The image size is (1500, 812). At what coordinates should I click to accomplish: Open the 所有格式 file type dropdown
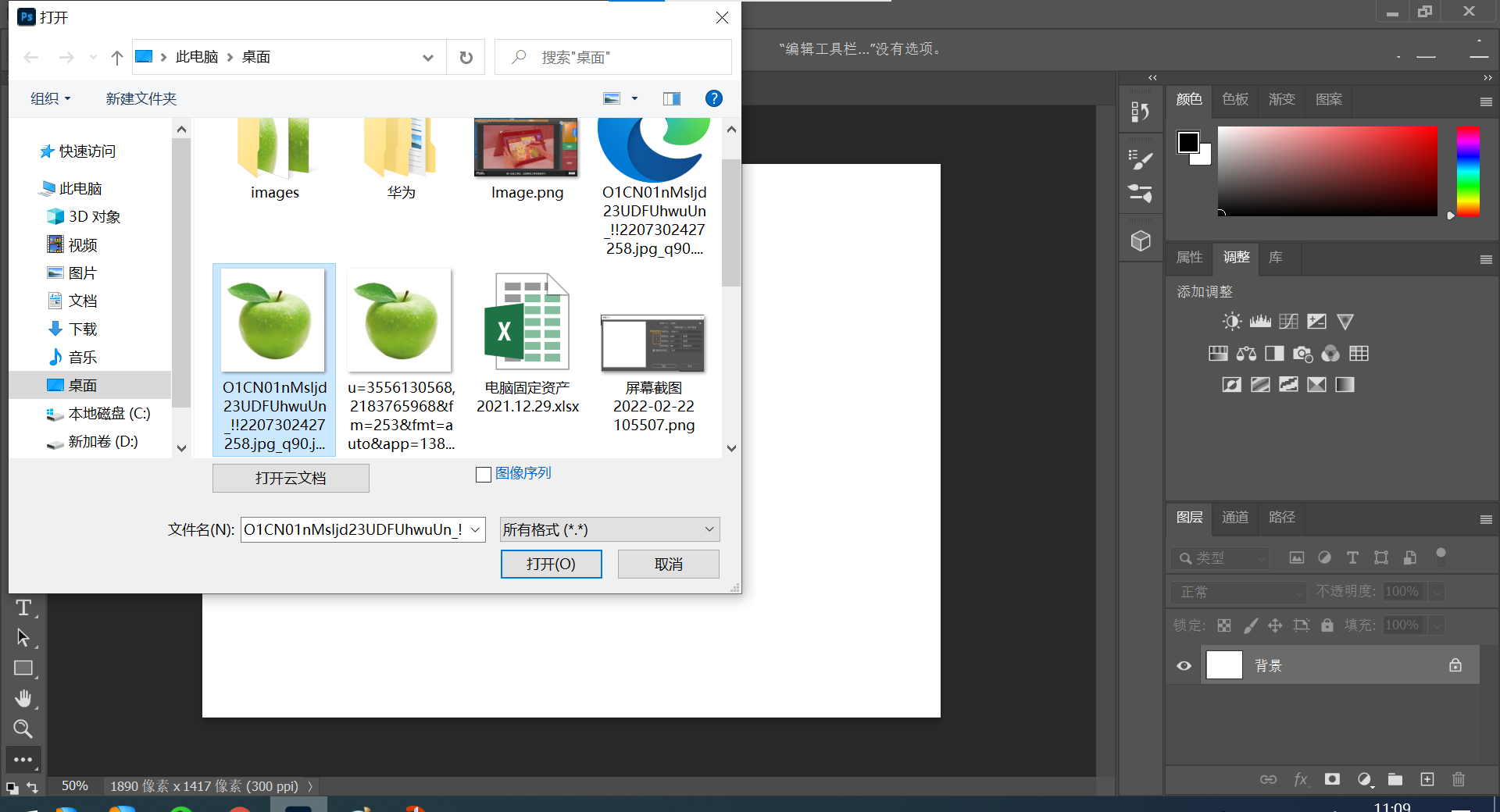point(609,529)
